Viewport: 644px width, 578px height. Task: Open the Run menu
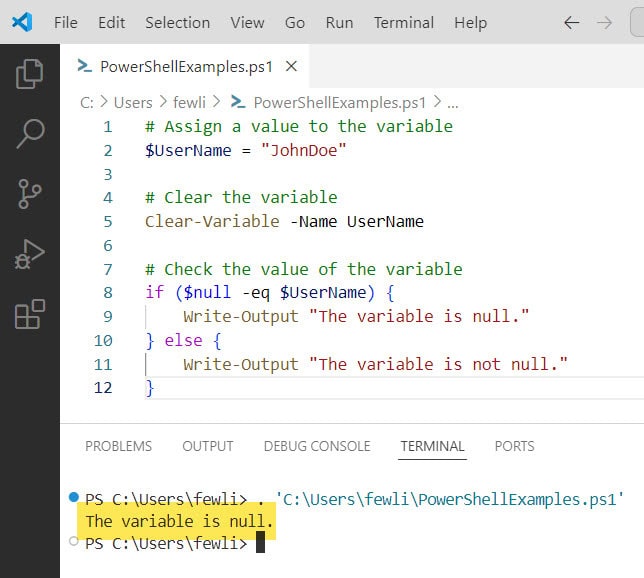[339, 23]
